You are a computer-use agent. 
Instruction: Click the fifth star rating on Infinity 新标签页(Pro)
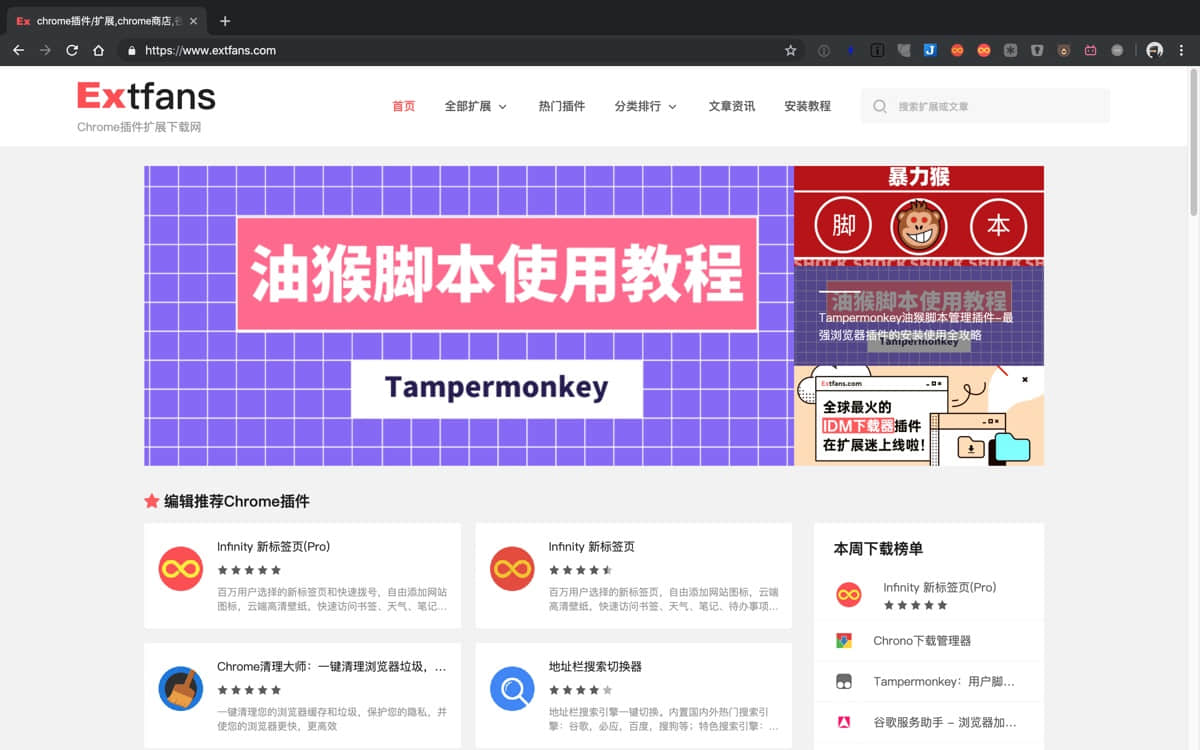[276, 570]
